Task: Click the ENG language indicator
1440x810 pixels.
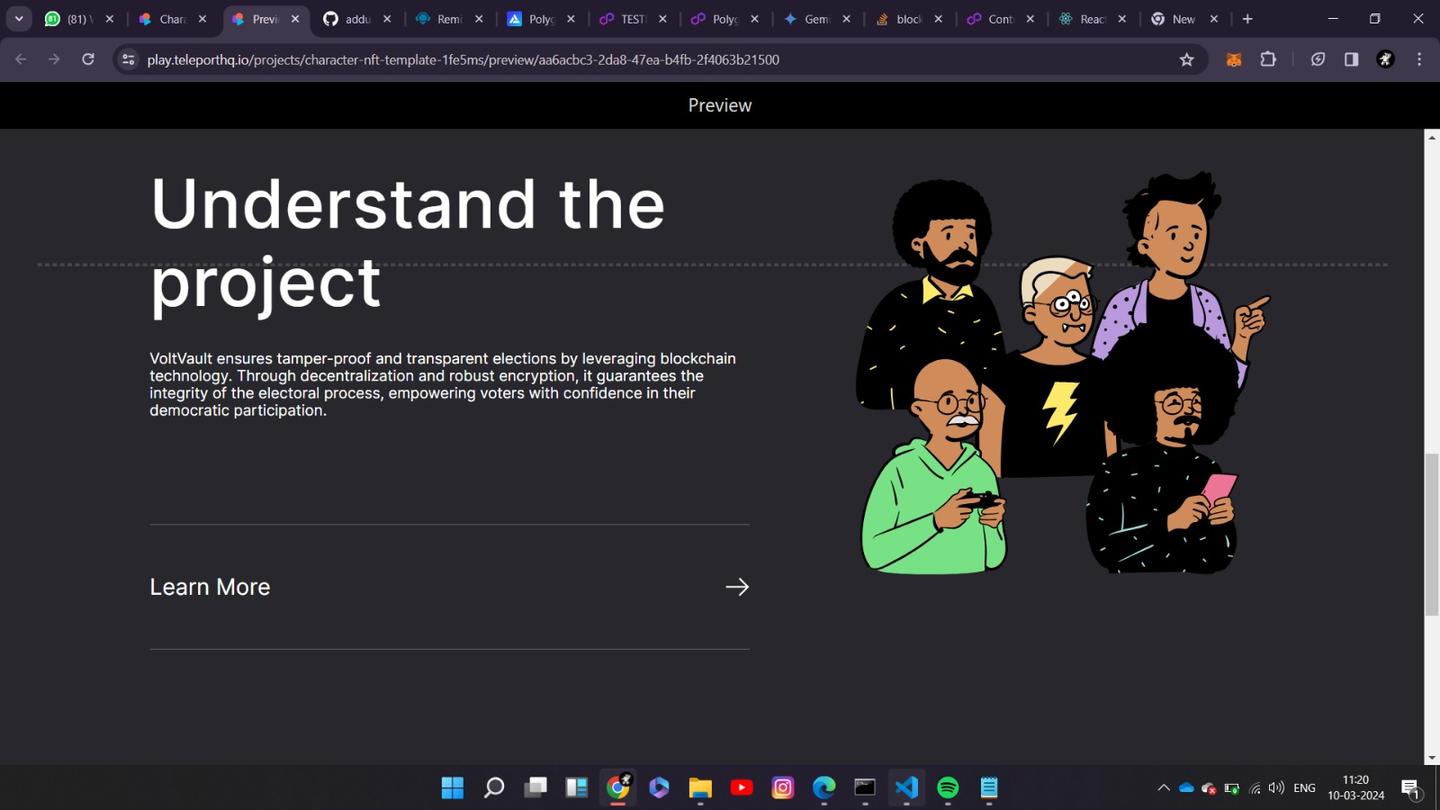Action: point(1304,788)
